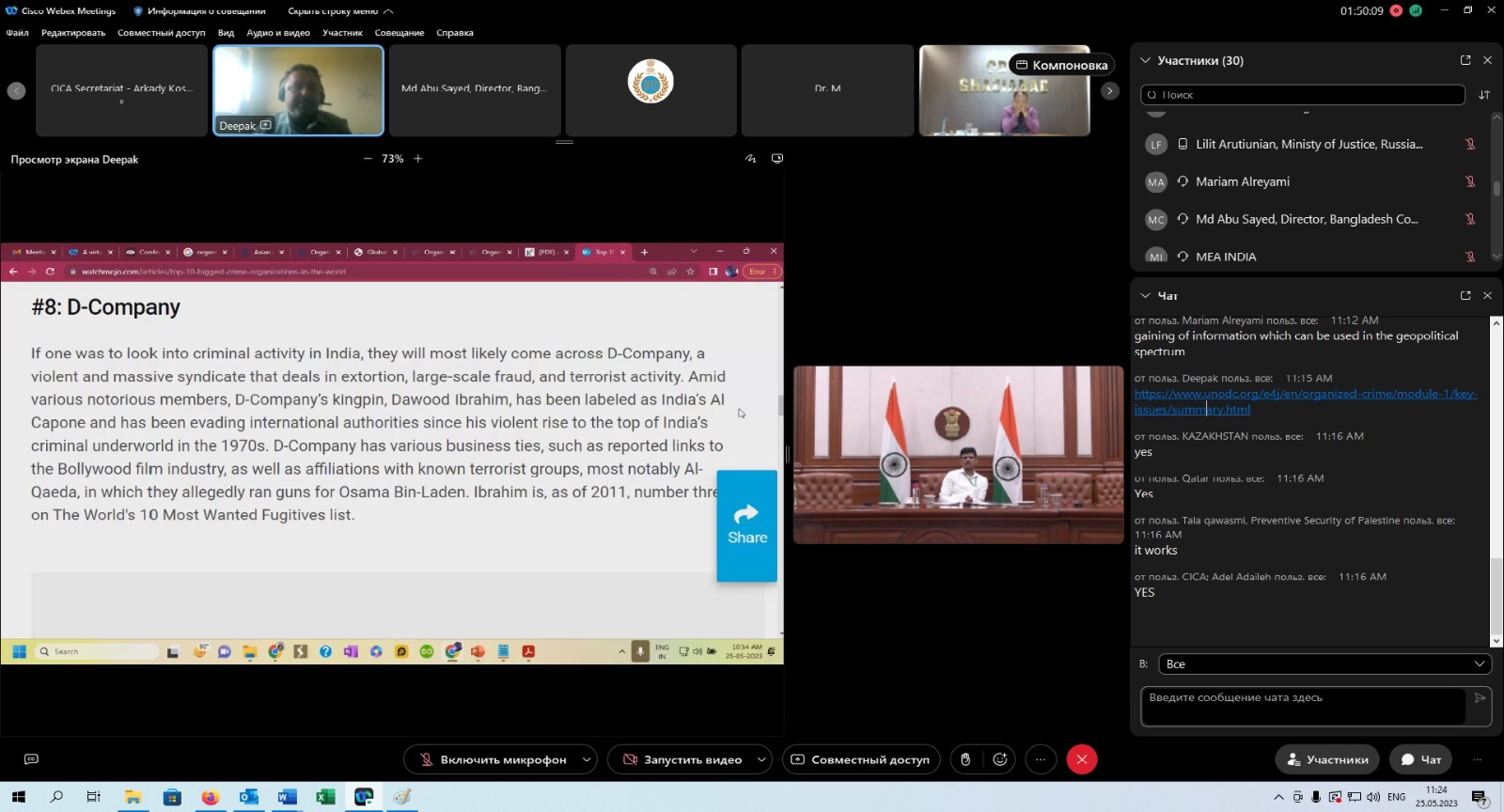This screenshot has width=1504, height=812.
Task: Open the Совещание menu
Action: [x=399, y=33]
